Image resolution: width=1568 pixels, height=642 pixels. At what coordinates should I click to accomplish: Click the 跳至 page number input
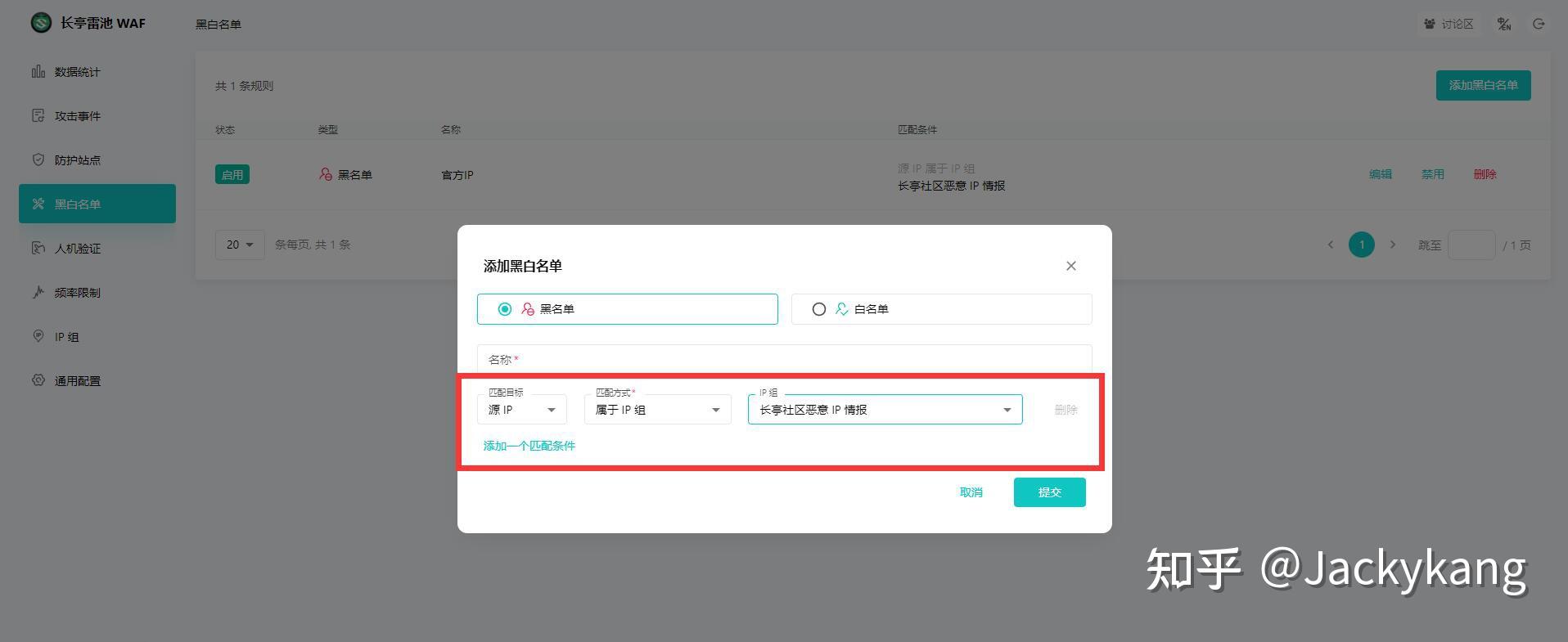(1471, 245)
